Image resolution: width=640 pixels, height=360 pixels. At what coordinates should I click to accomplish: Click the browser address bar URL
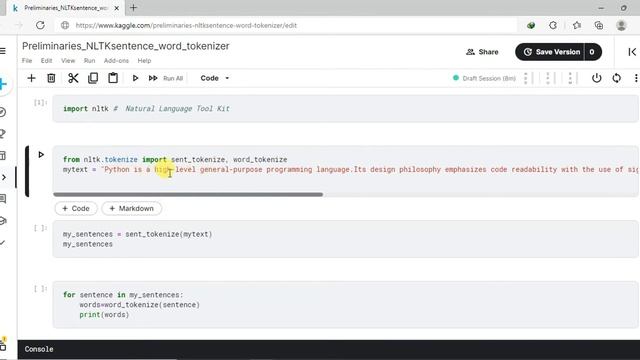coord(186,25)
